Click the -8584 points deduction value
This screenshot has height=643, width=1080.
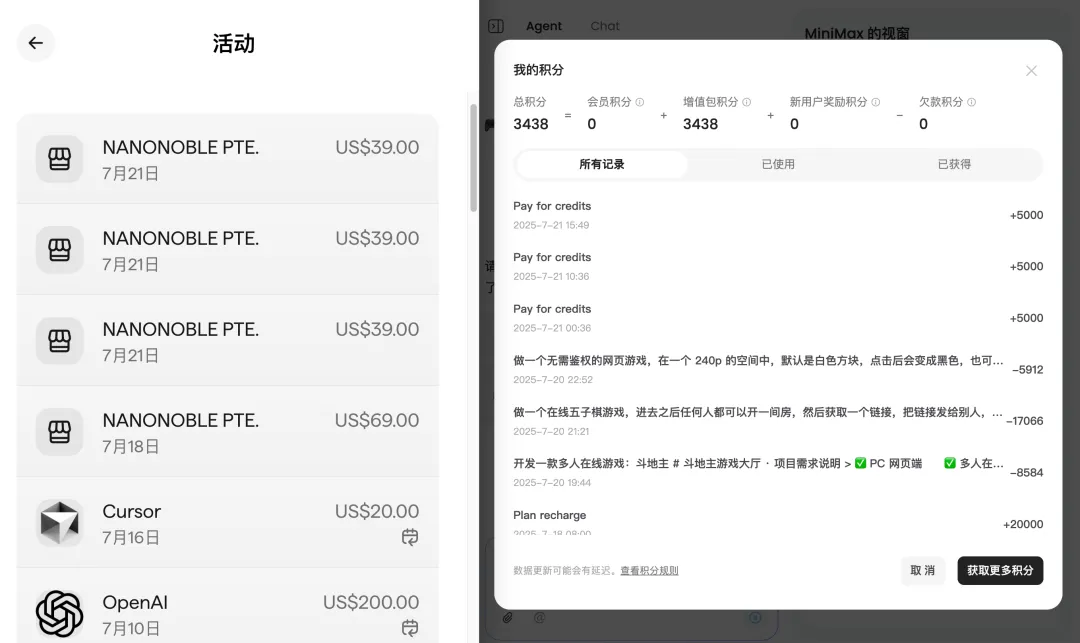1026,473
